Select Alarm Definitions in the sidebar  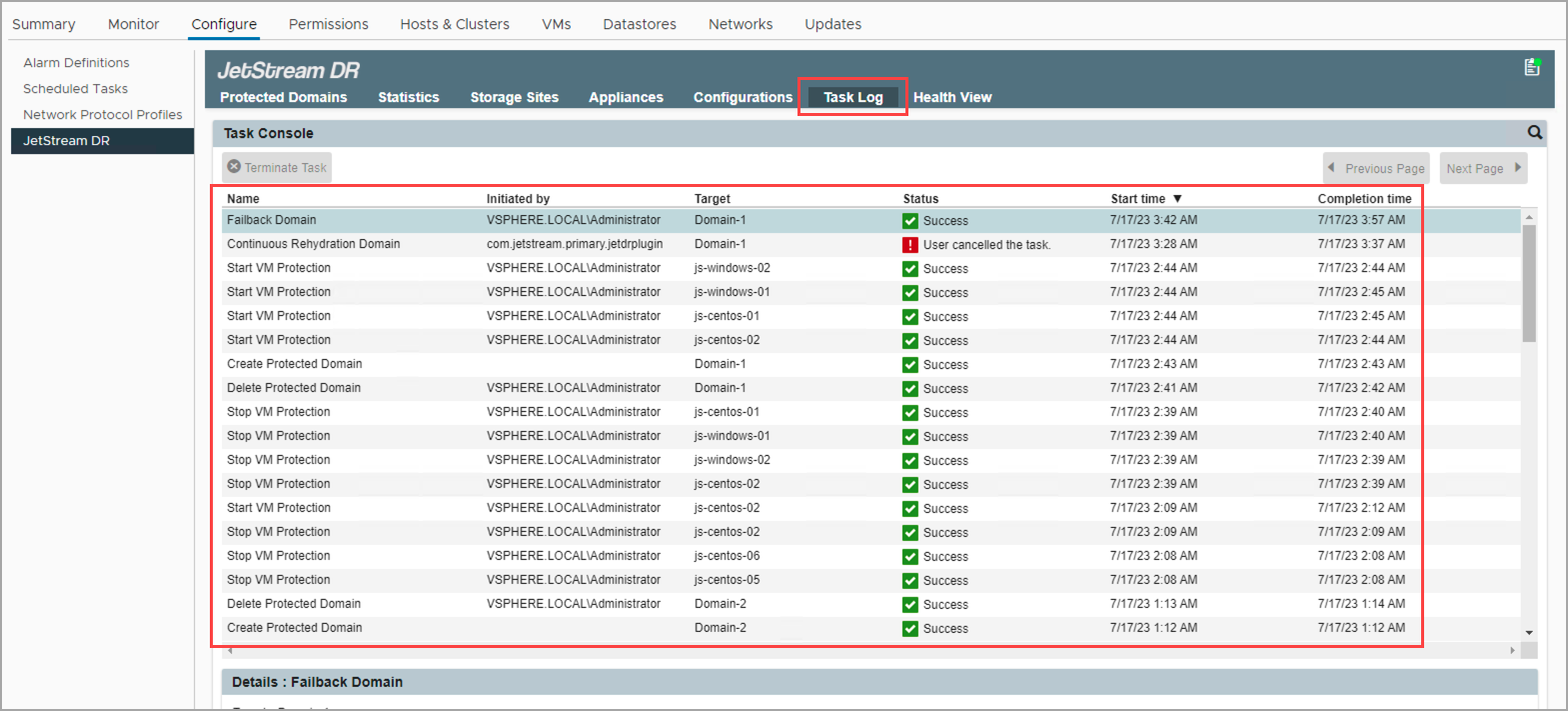(x=77, y=63)
